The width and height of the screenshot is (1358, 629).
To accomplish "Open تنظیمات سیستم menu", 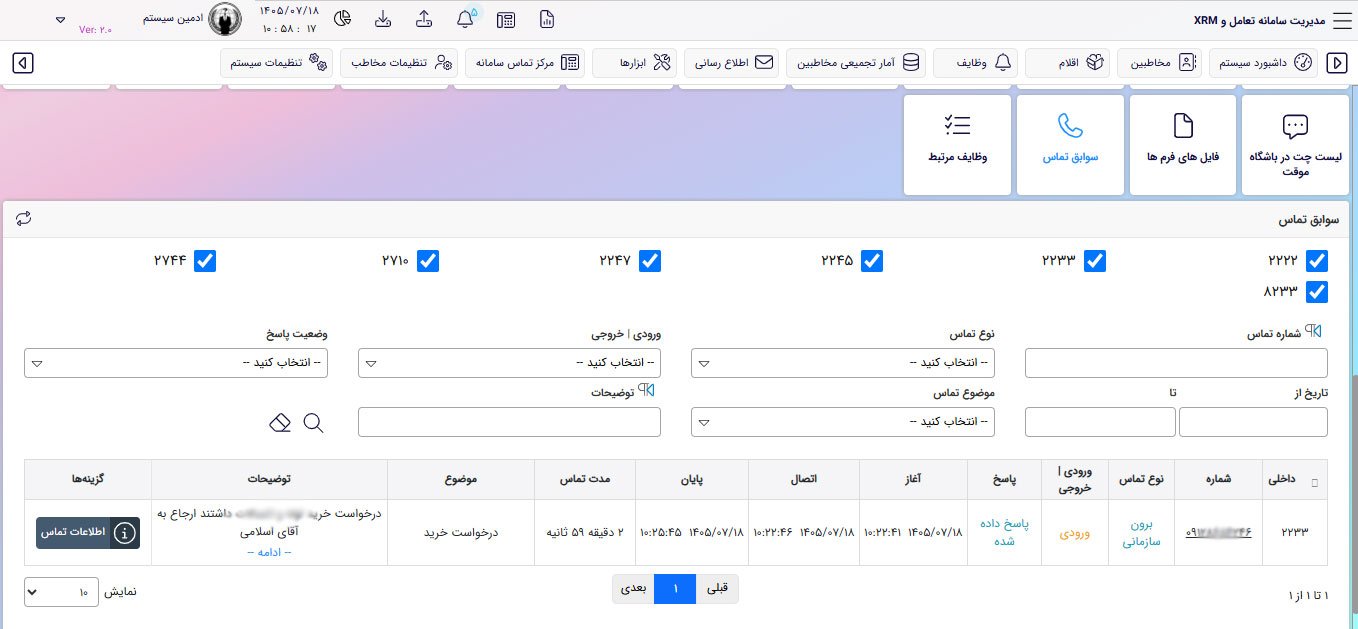I will (x=278, y=63).
